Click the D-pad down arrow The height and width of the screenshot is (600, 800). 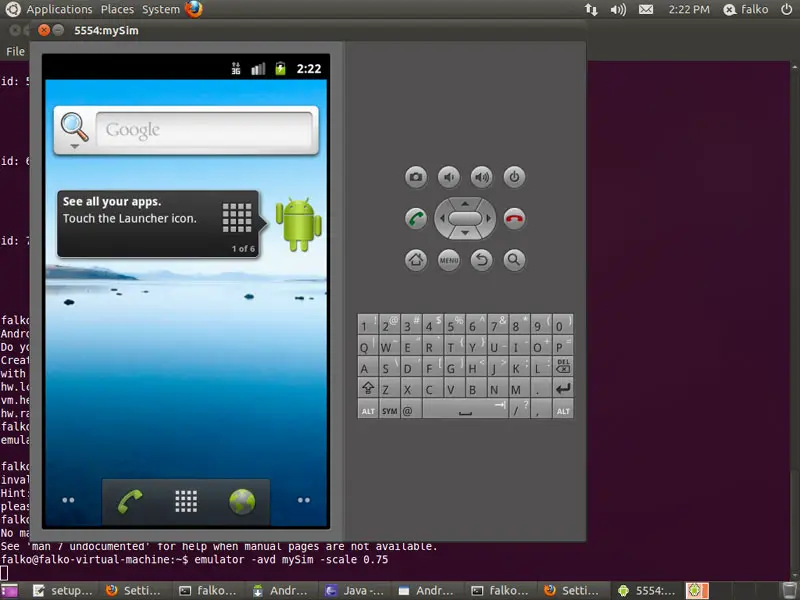[x=465, y=233]
